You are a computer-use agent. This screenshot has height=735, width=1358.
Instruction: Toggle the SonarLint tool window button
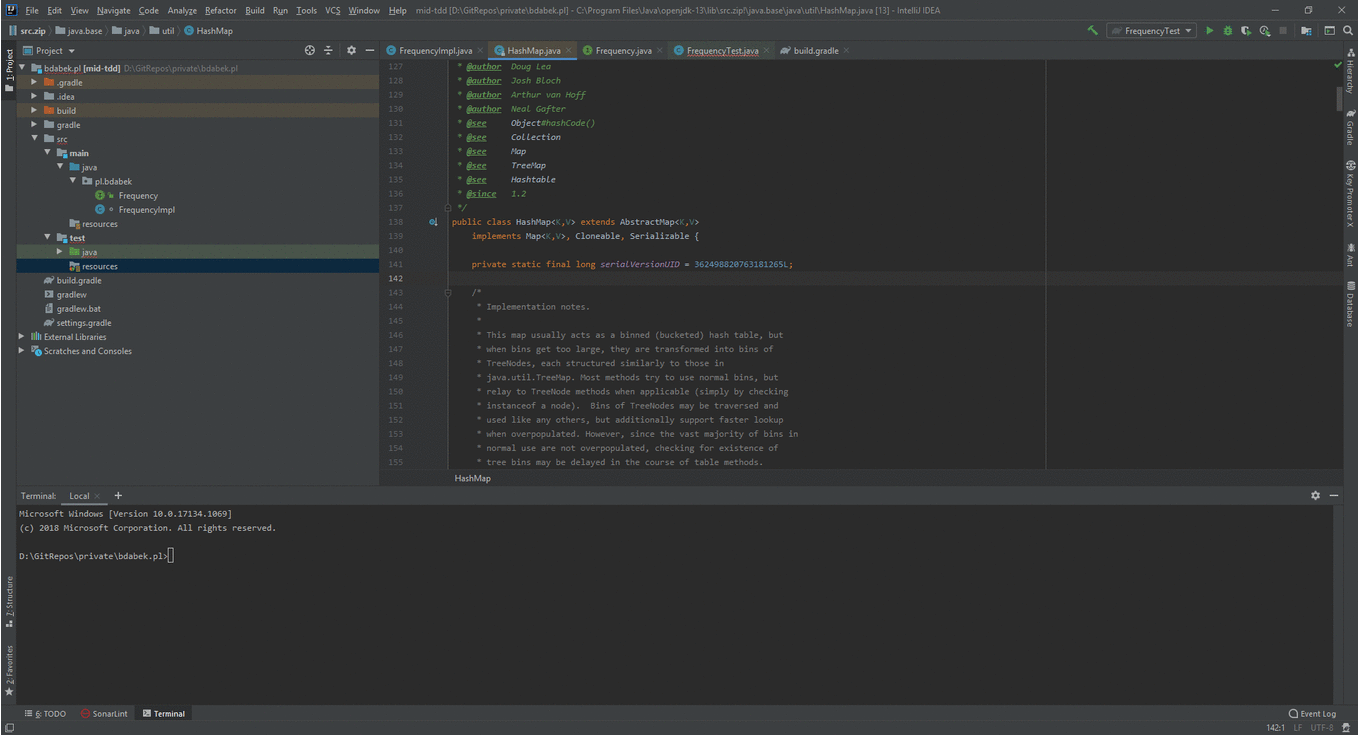(104, 714)
